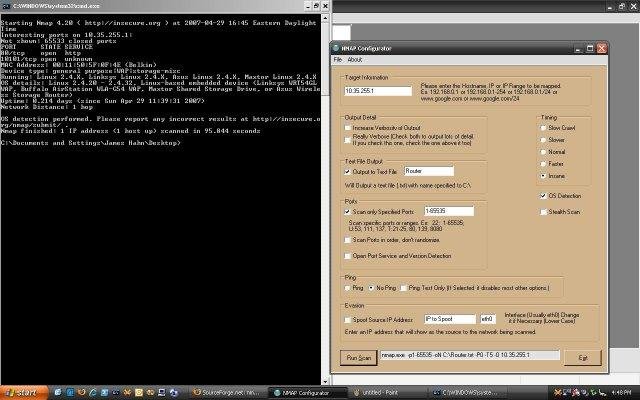Click the command prompt scrollbar down arrow
640x400 pixels.
tap(325, 381)
